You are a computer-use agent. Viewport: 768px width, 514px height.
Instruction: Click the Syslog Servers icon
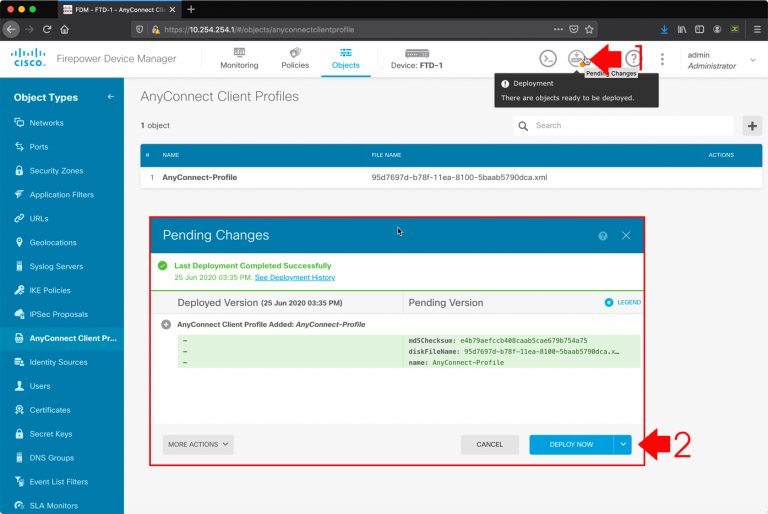[x=19, y=266]
